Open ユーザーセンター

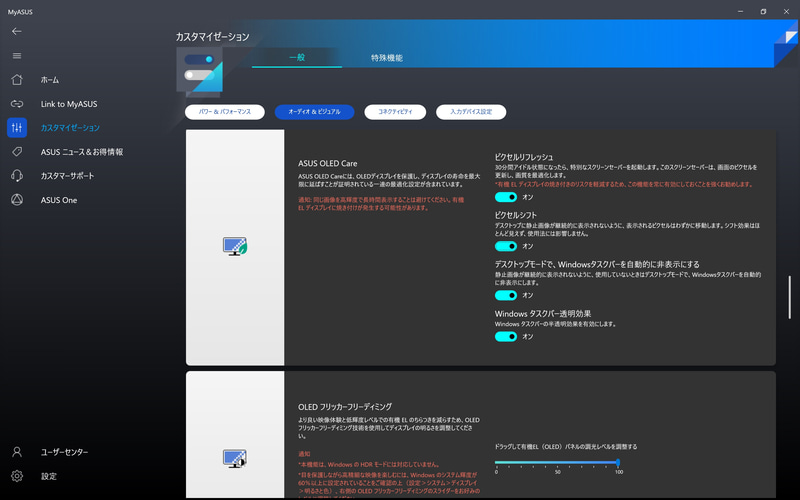tap(64, 452)
